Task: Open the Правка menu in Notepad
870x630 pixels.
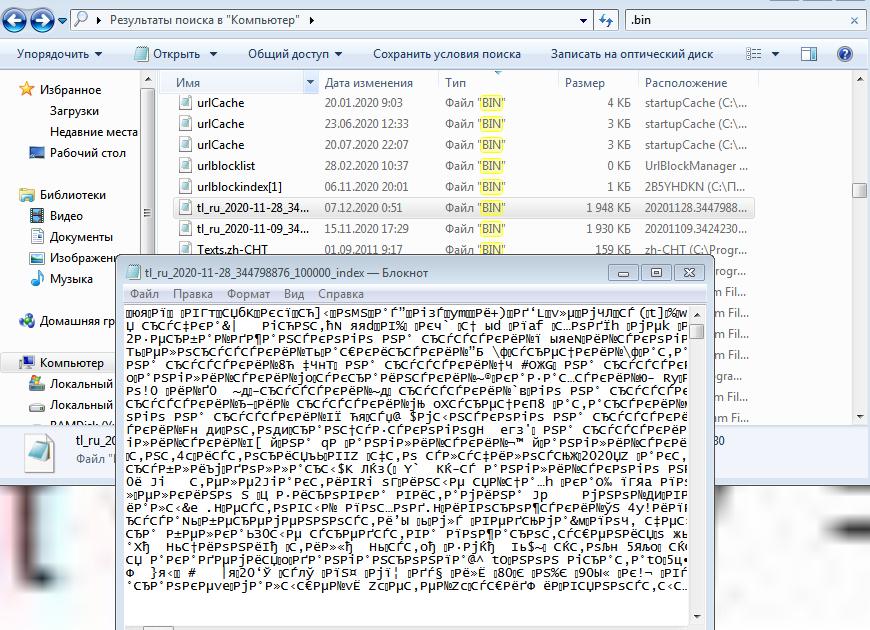Action: point(192,294)
